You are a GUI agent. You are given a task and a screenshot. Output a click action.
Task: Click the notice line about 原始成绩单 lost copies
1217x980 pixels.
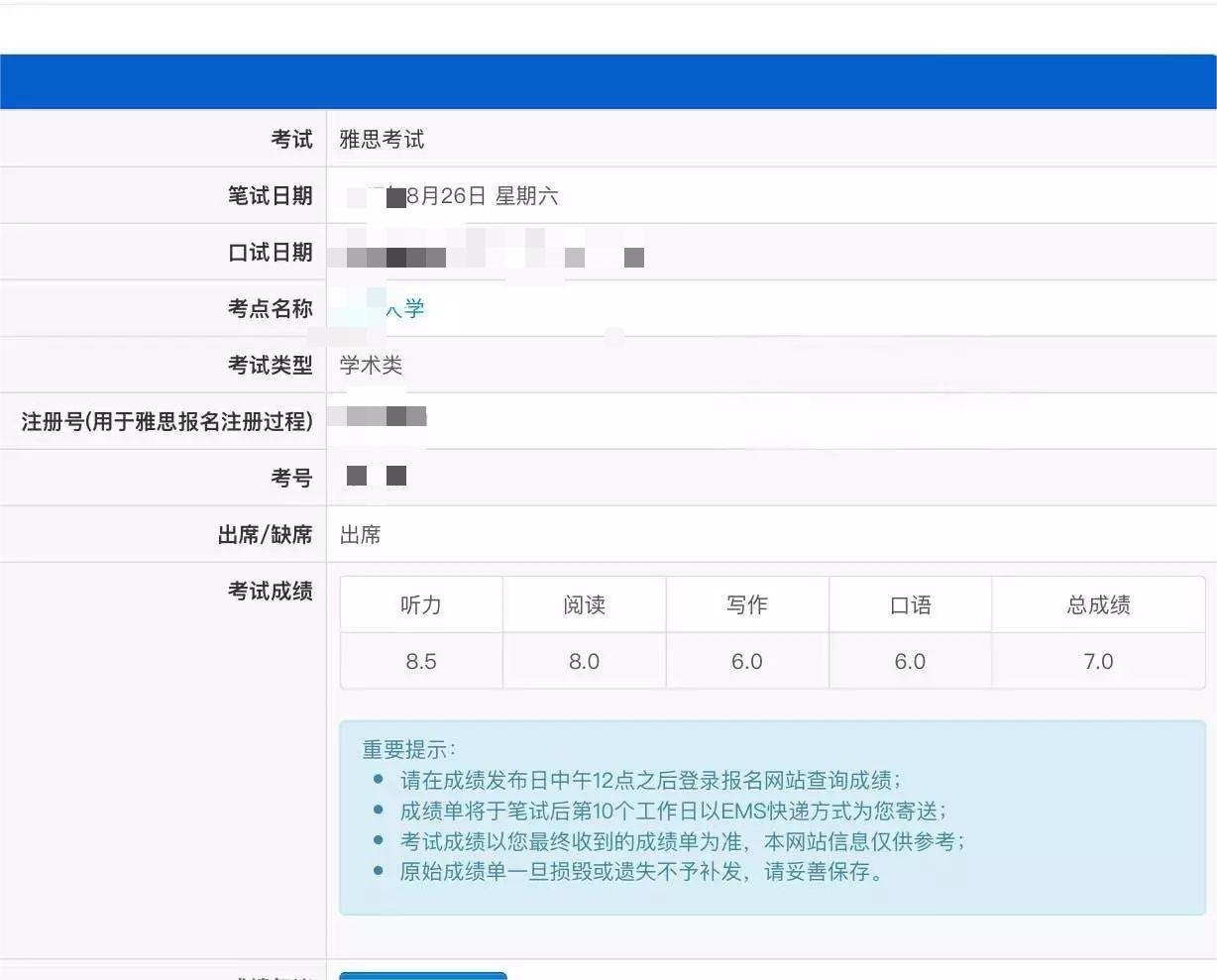[x=642, y=873]
